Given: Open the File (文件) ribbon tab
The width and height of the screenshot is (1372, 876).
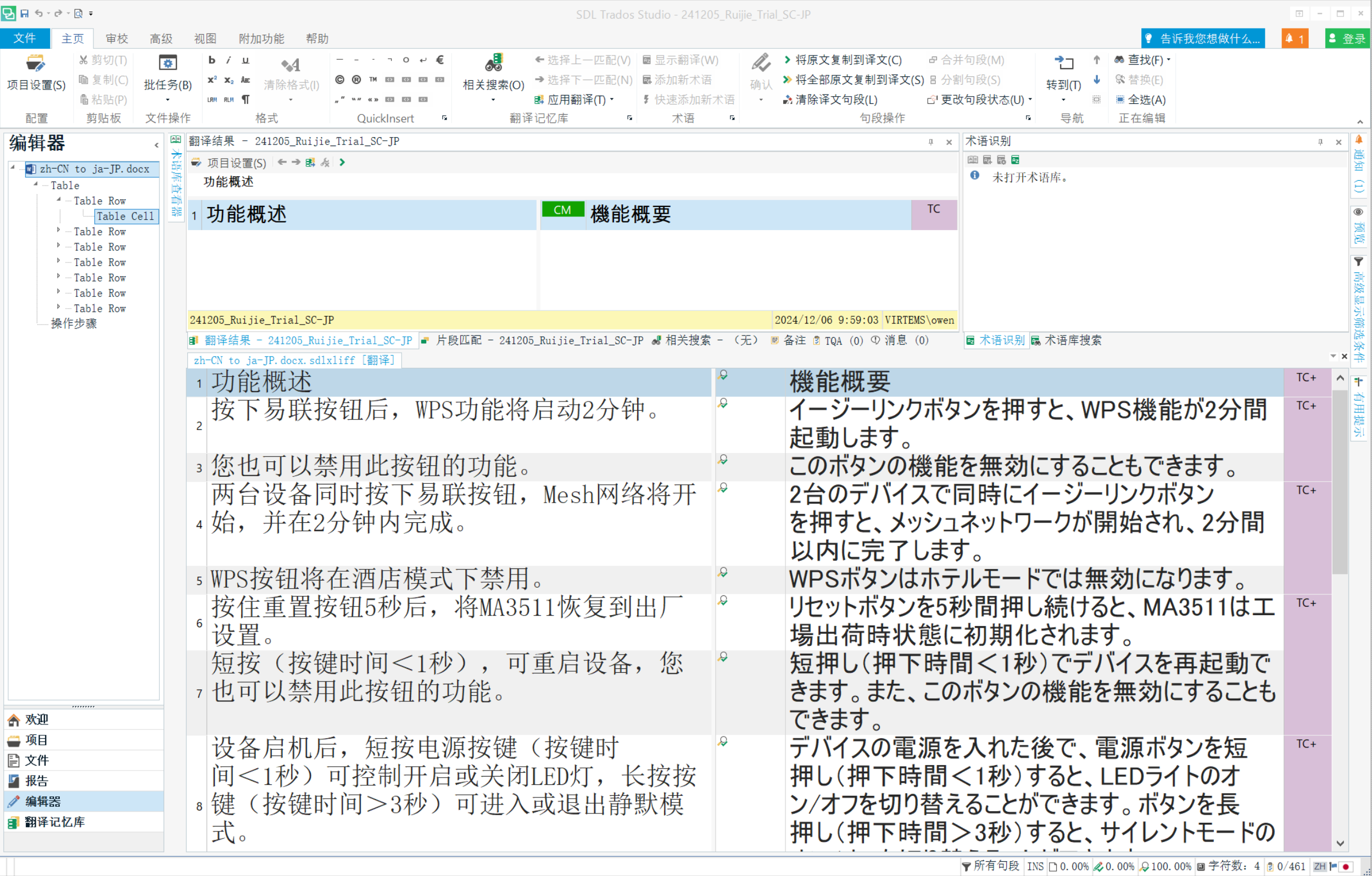Looking at the screenshot, I should tap(25, 38).
